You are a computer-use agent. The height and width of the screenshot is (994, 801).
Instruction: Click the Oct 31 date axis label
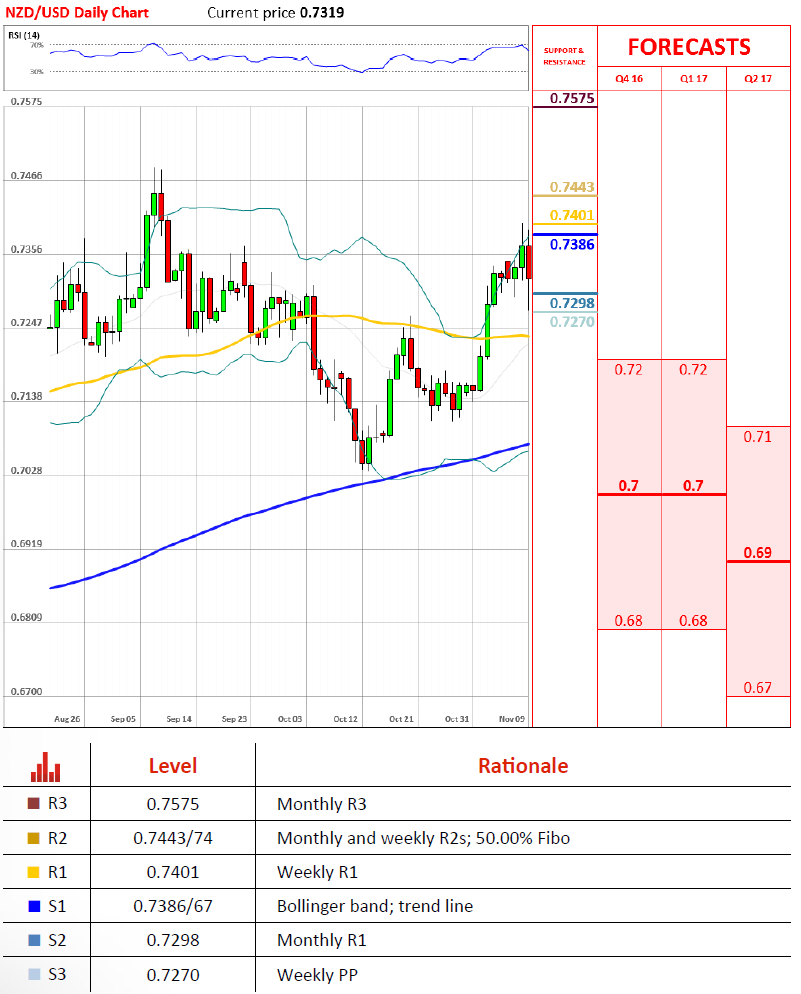click(x=457, y=719)
